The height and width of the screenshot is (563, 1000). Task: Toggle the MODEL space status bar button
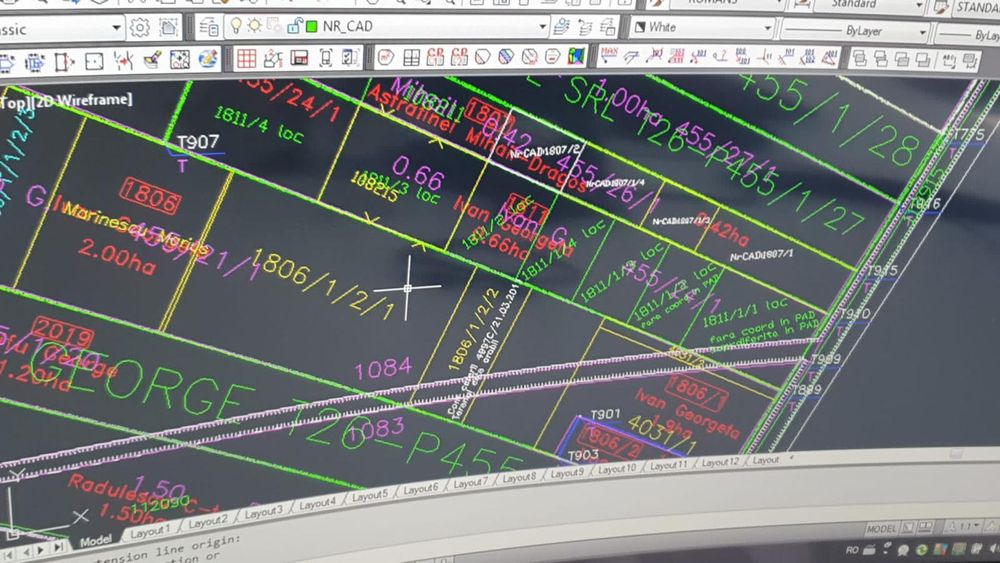point(881,529)
